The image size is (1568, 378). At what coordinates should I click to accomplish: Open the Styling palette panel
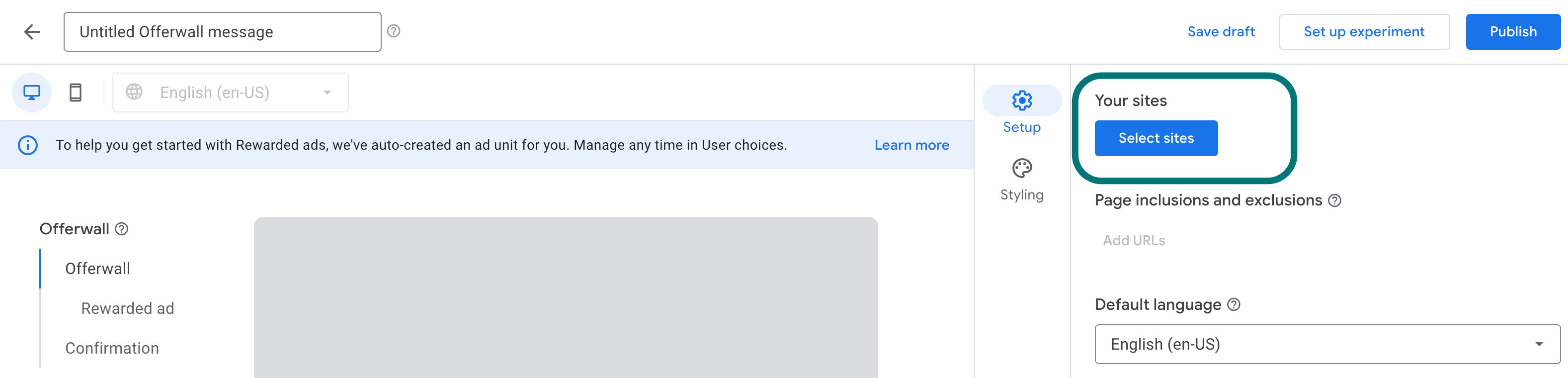(x=1021, y=168)
